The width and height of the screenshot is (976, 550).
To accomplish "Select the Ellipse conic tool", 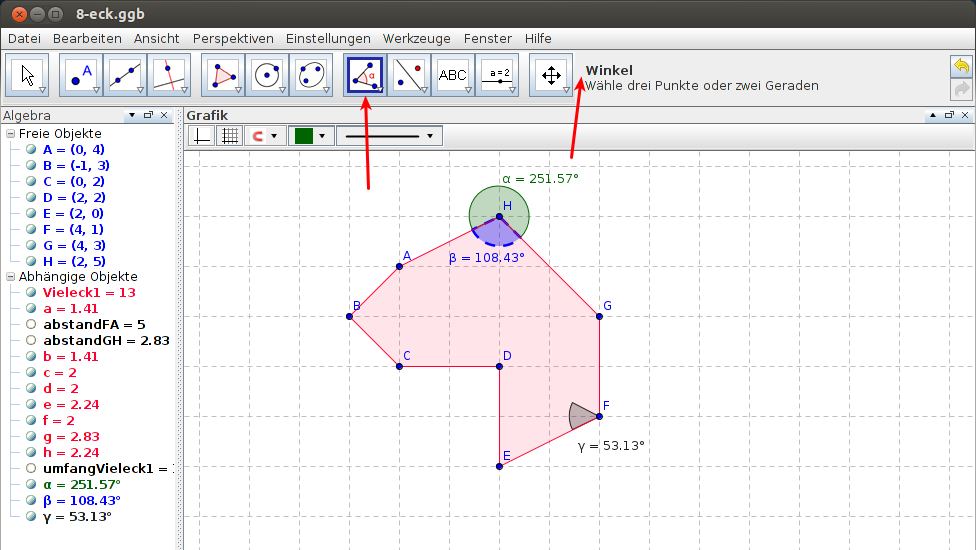I will [x=311, y=75].
